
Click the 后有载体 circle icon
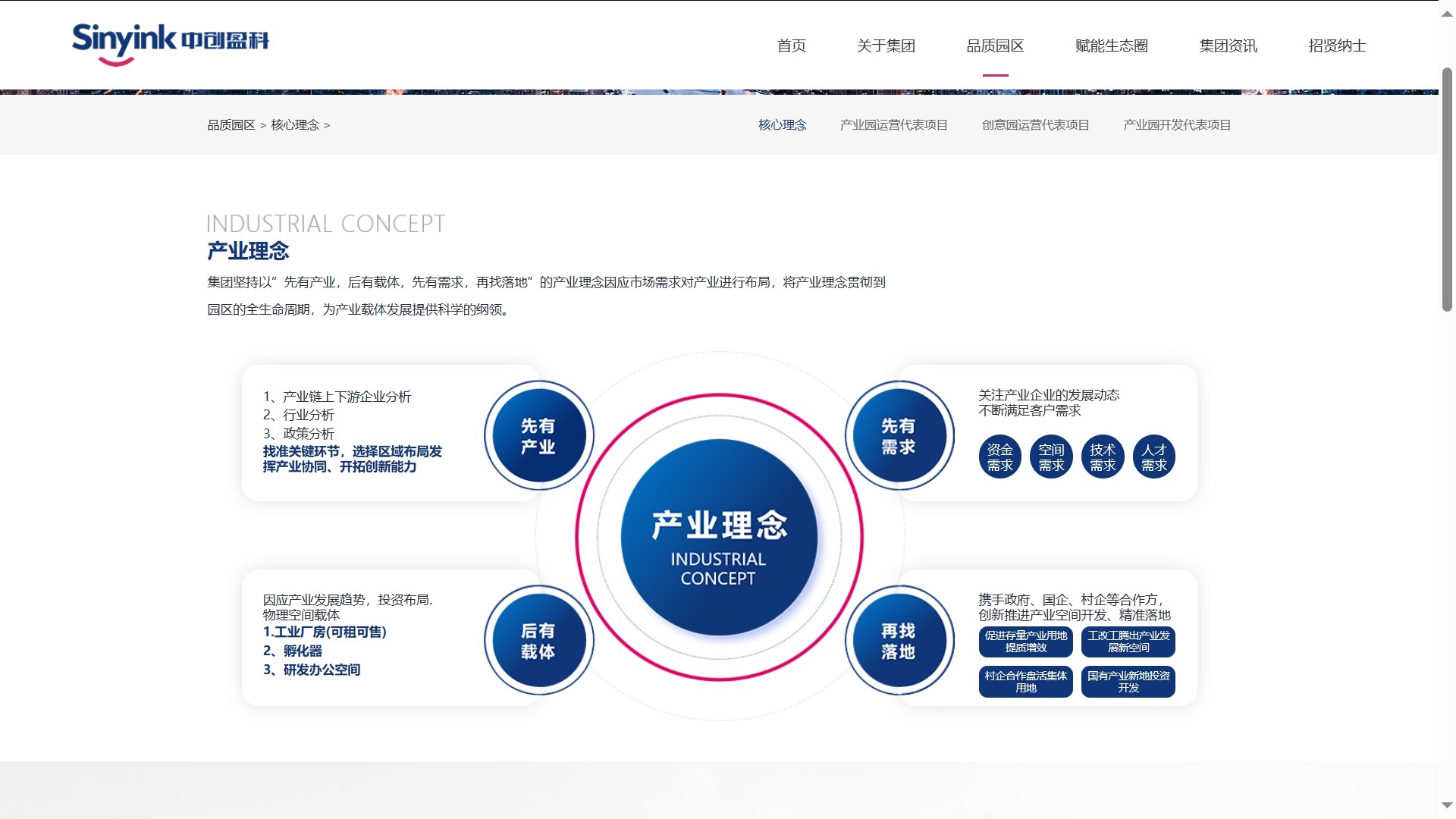point(539,640)
